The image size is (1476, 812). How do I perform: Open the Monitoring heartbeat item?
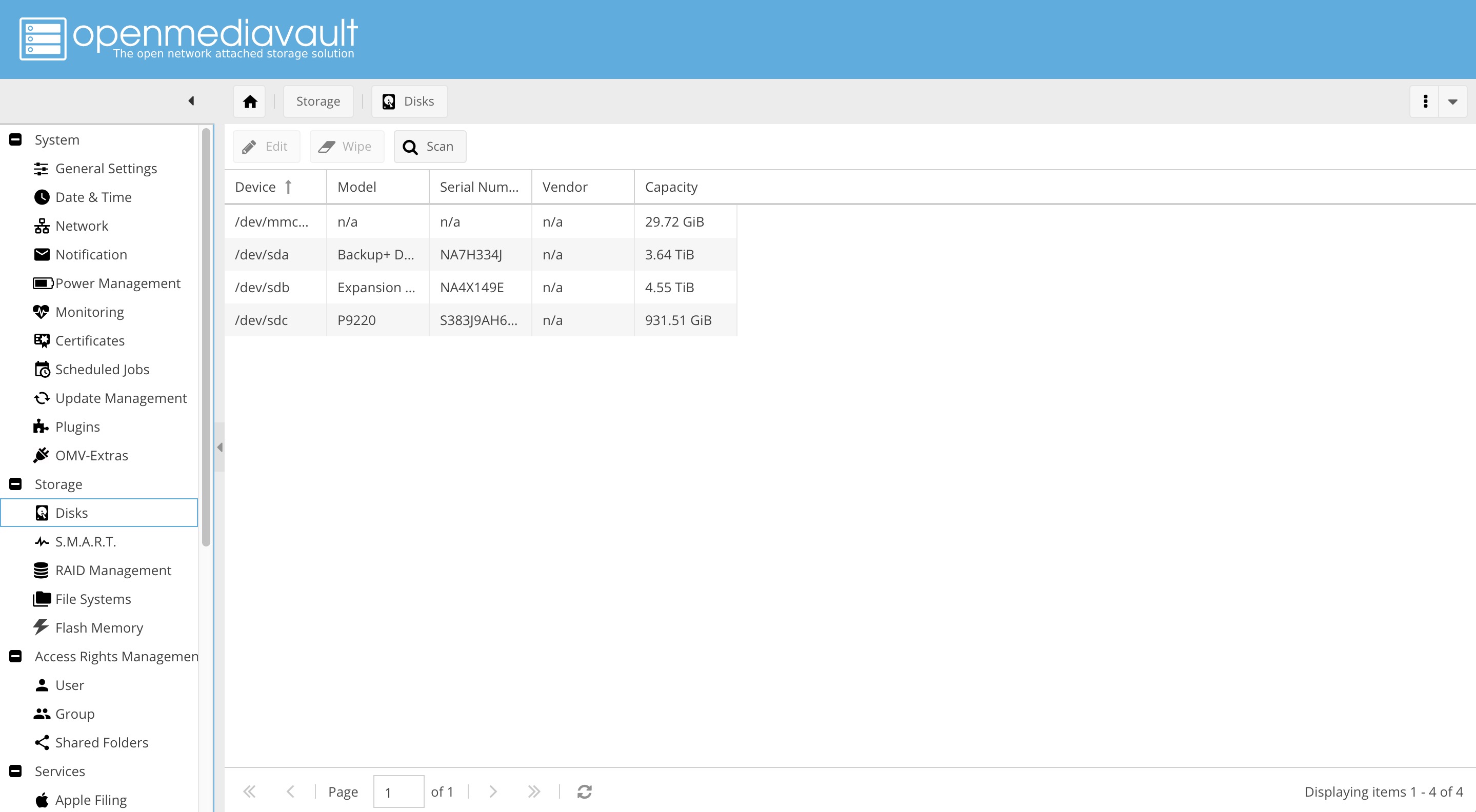tap(89, 312)
